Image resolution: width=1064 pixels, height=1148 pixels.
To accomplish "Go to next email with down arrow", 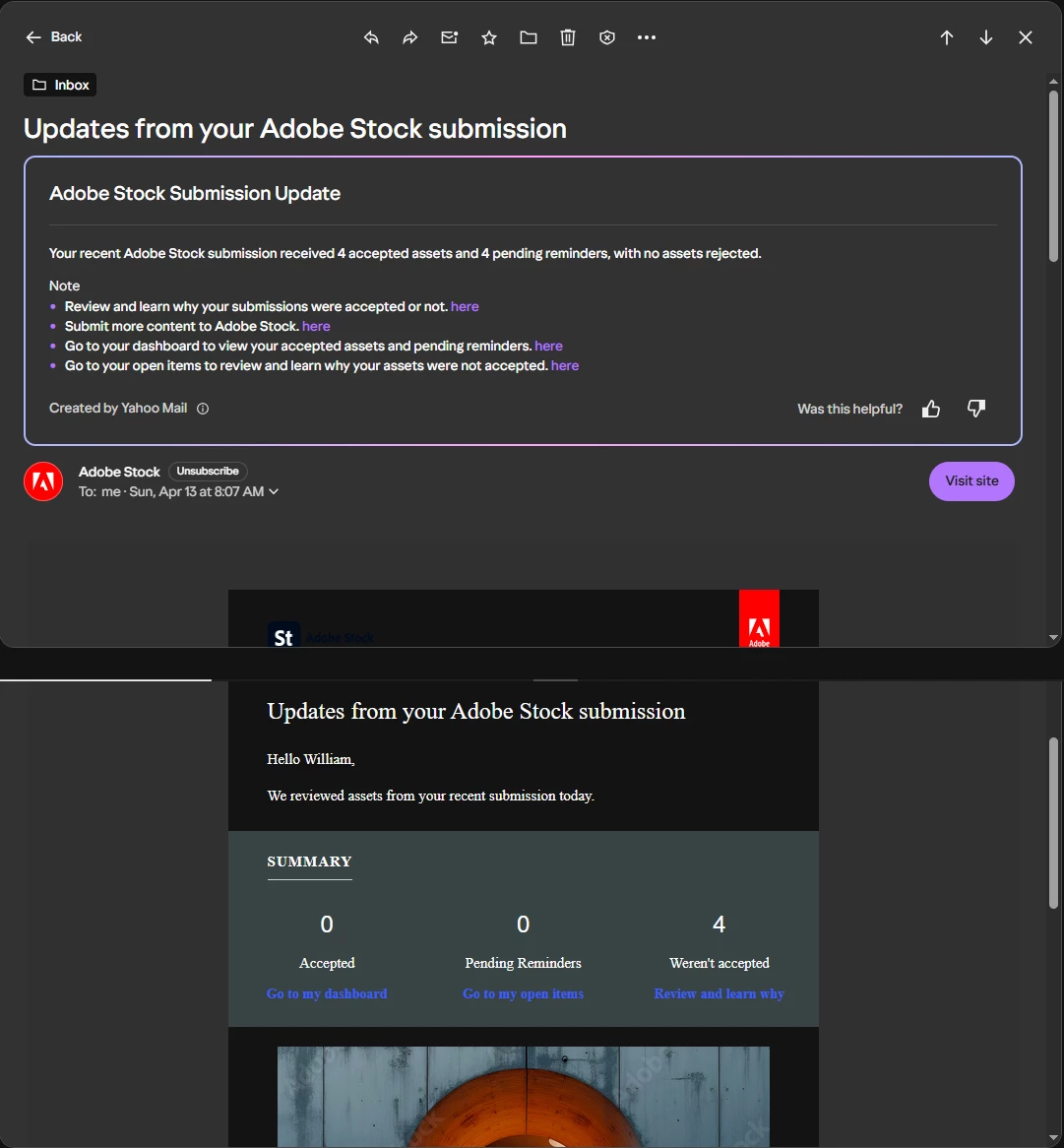I will (986, 37).
